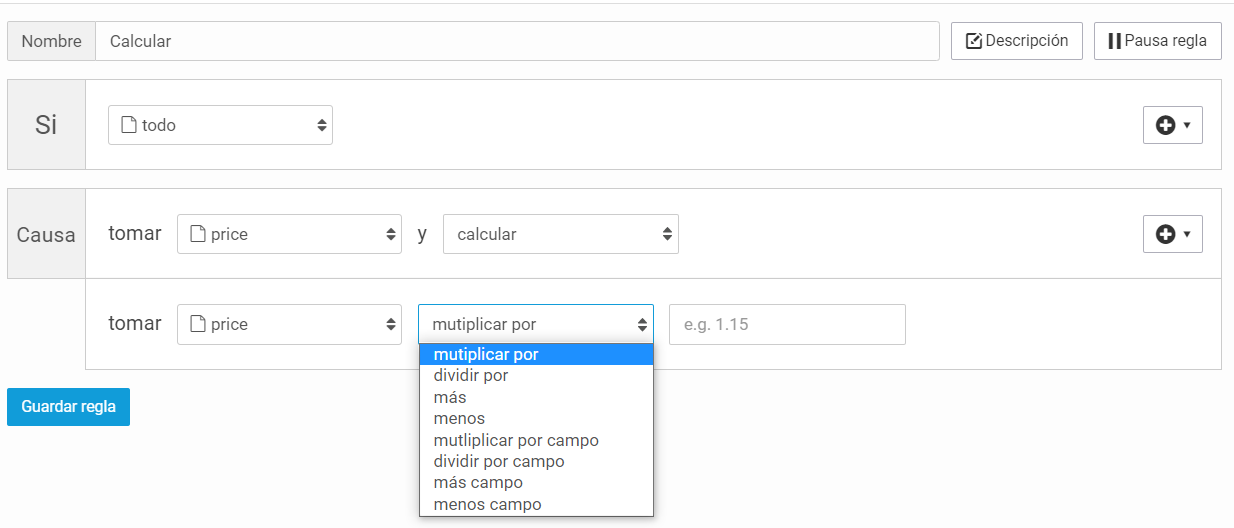This screenshot has width=1234, height=528.
Task: Choose 'menos campo' option
Action: (536, 505)
